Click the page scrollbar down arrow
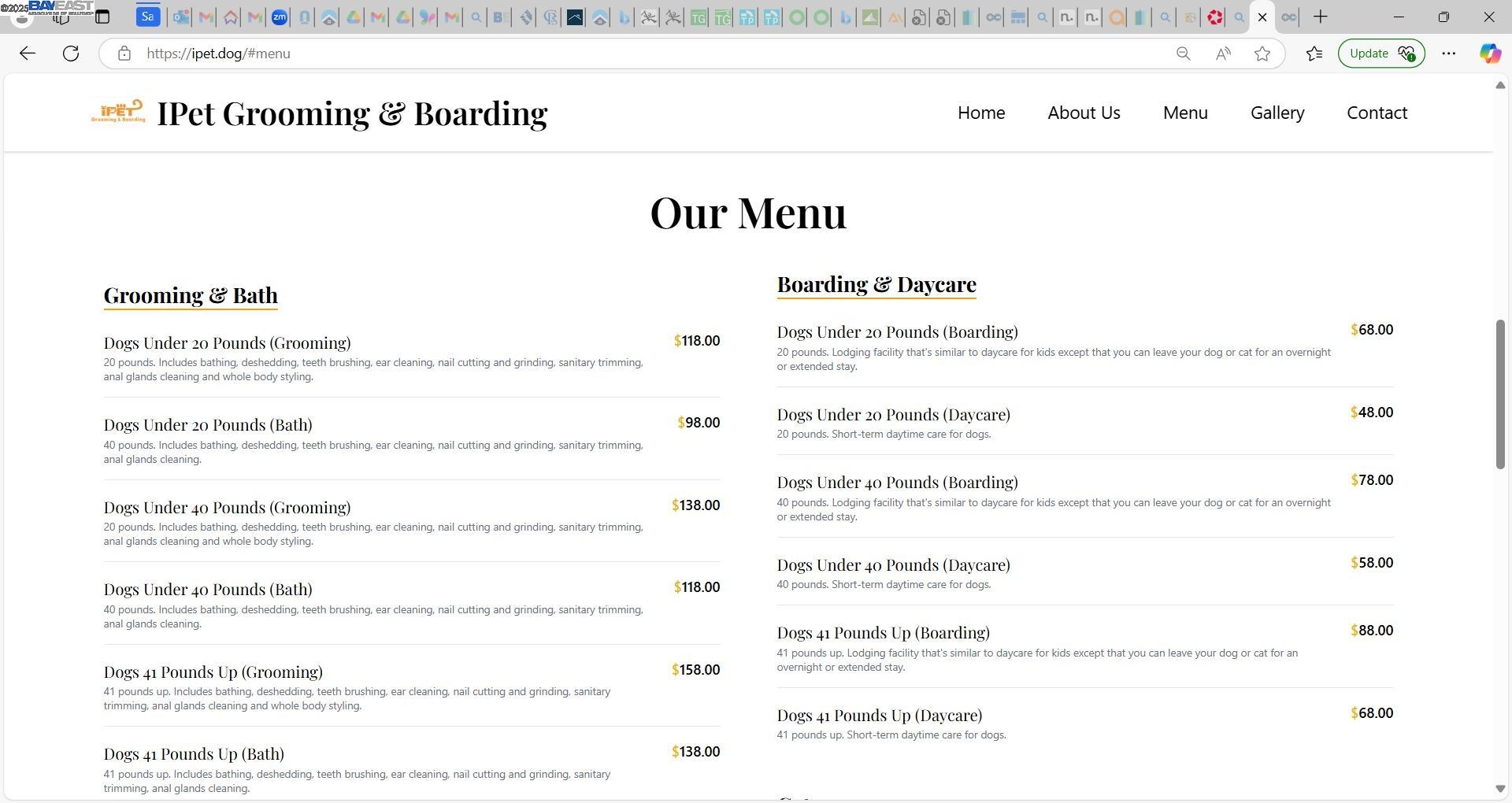1512x803 pixels. point(1500,789)
